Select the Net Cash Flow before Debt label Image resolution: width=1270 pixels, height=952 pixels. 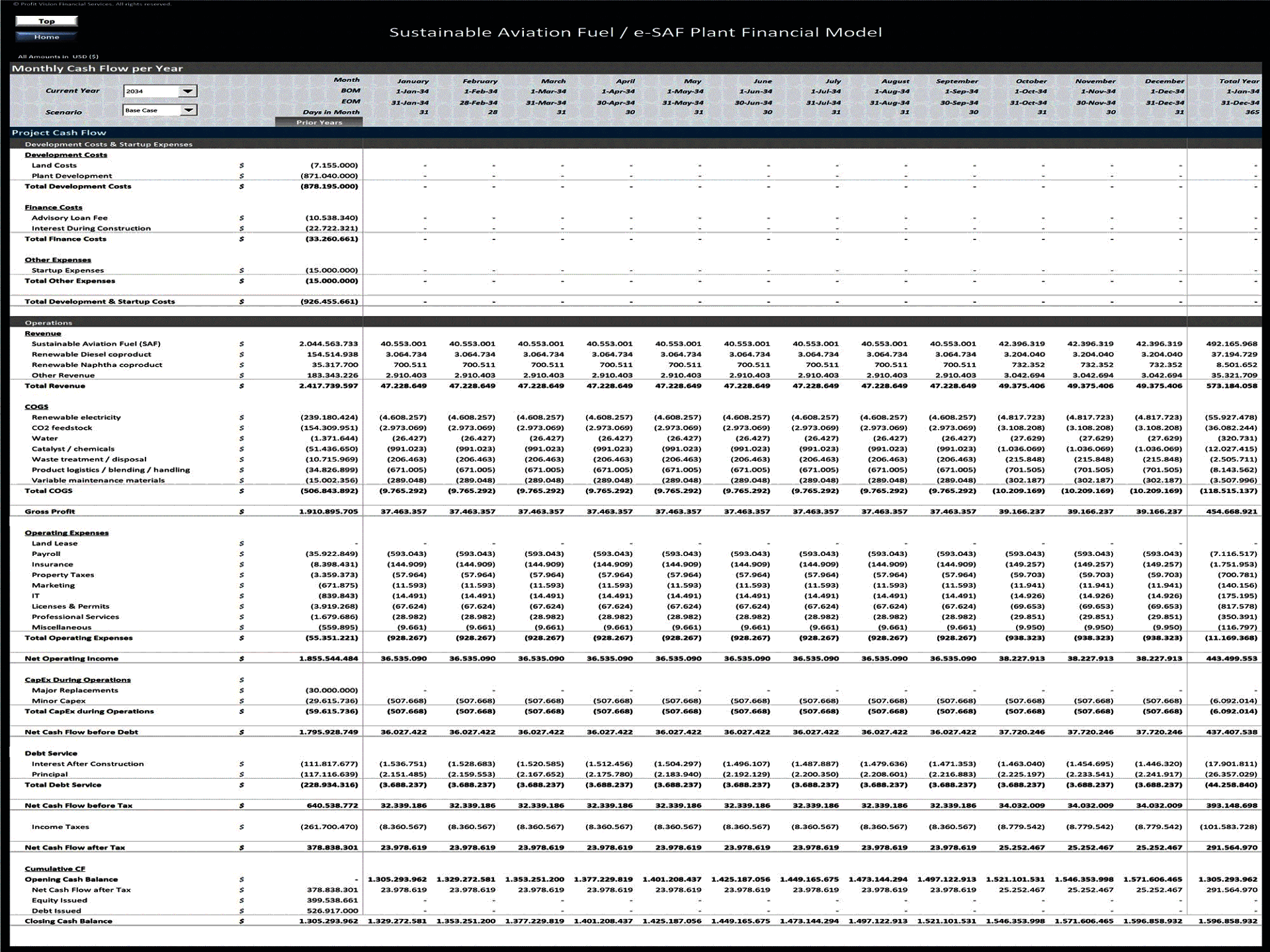point(81,733)
